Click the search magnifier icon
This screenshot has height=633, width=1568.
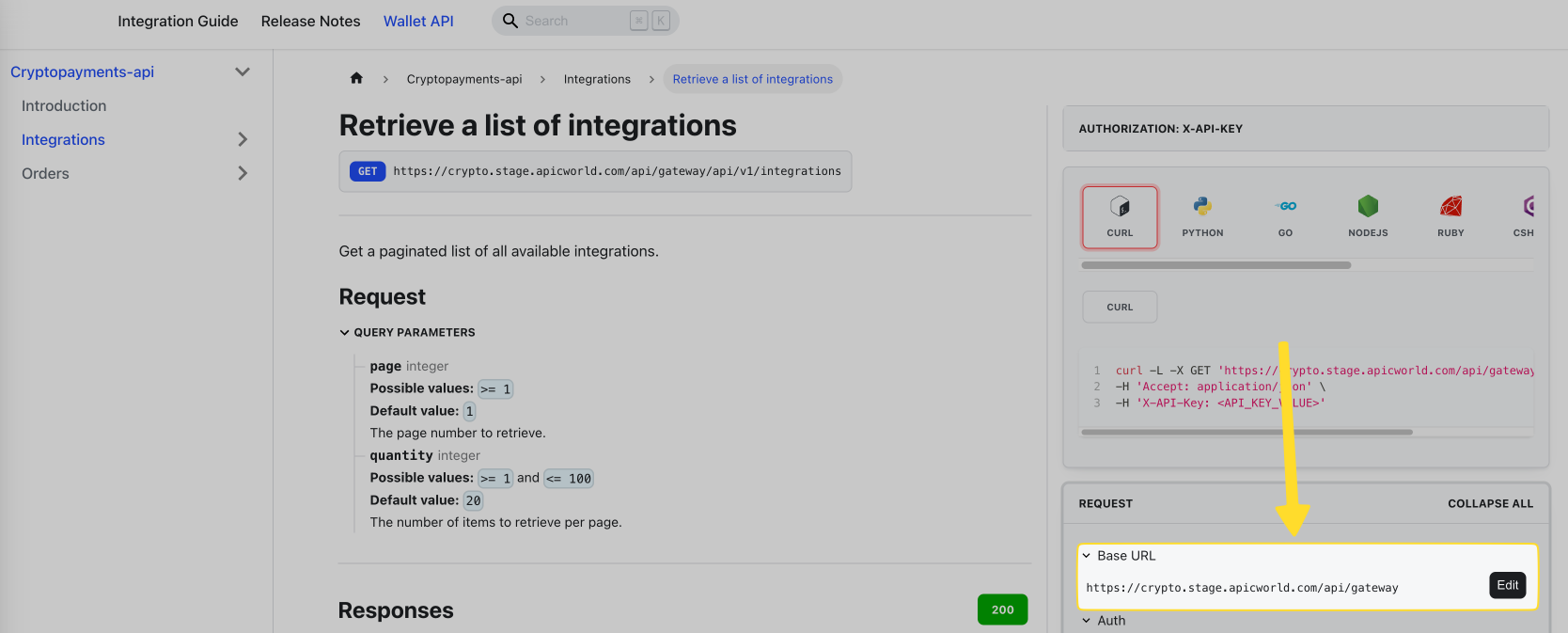pos(510,21)
